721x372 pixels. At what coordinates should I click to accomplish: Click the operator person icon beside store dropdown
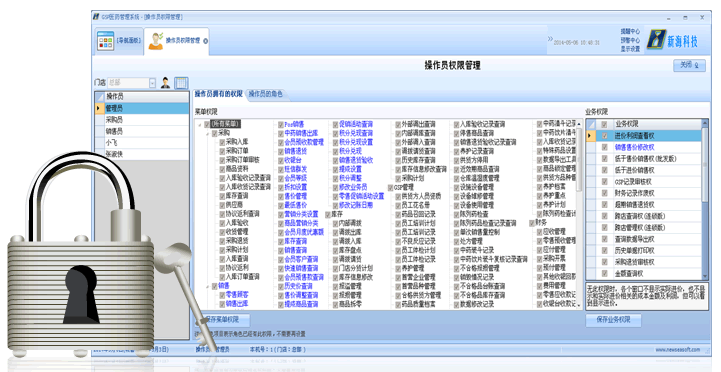point(166,83)
